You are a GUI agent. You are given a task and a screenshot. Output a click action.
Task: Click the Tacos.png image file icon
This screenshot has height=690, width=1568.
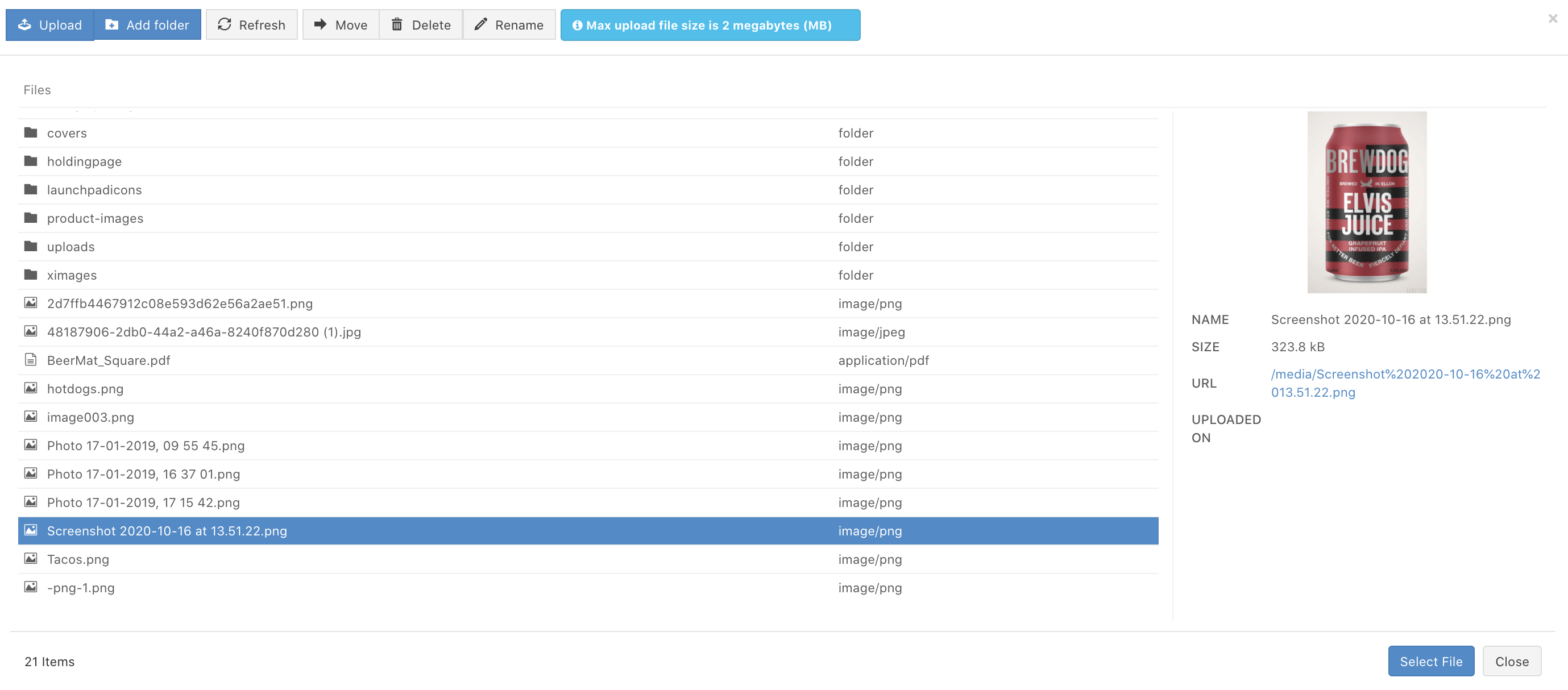pyautogui.click(x=31, y=559)
